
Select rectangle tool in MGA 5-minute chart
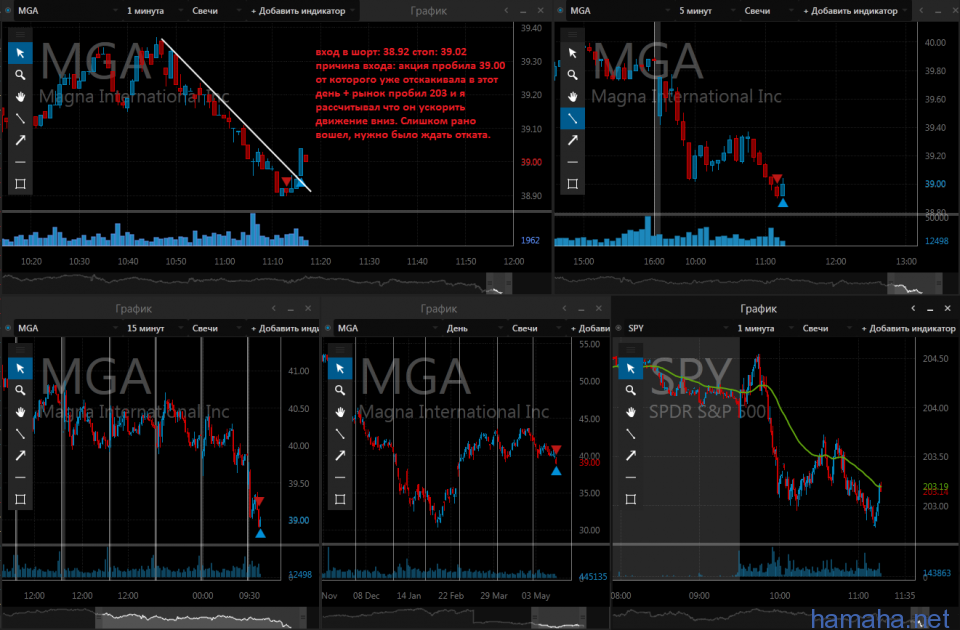tap(572, 184)
